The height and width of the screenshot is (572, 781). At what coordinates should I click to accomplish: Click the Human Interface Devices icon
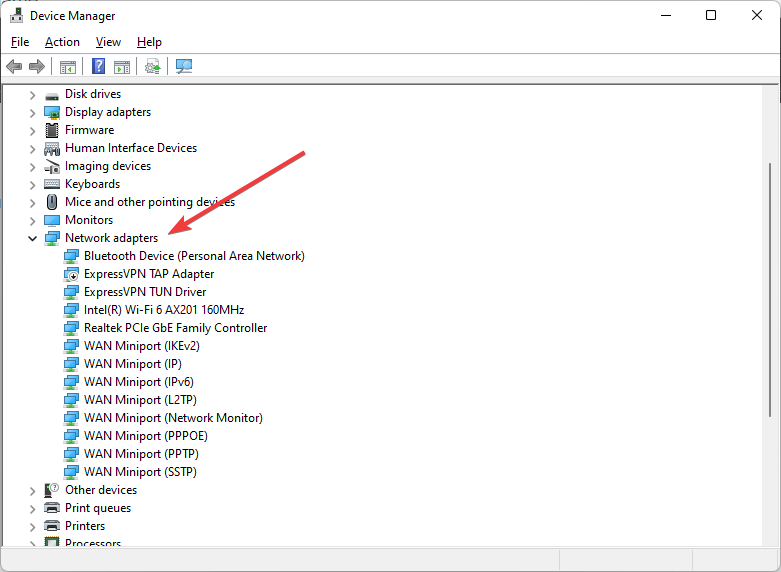click(x=52, y=148)
